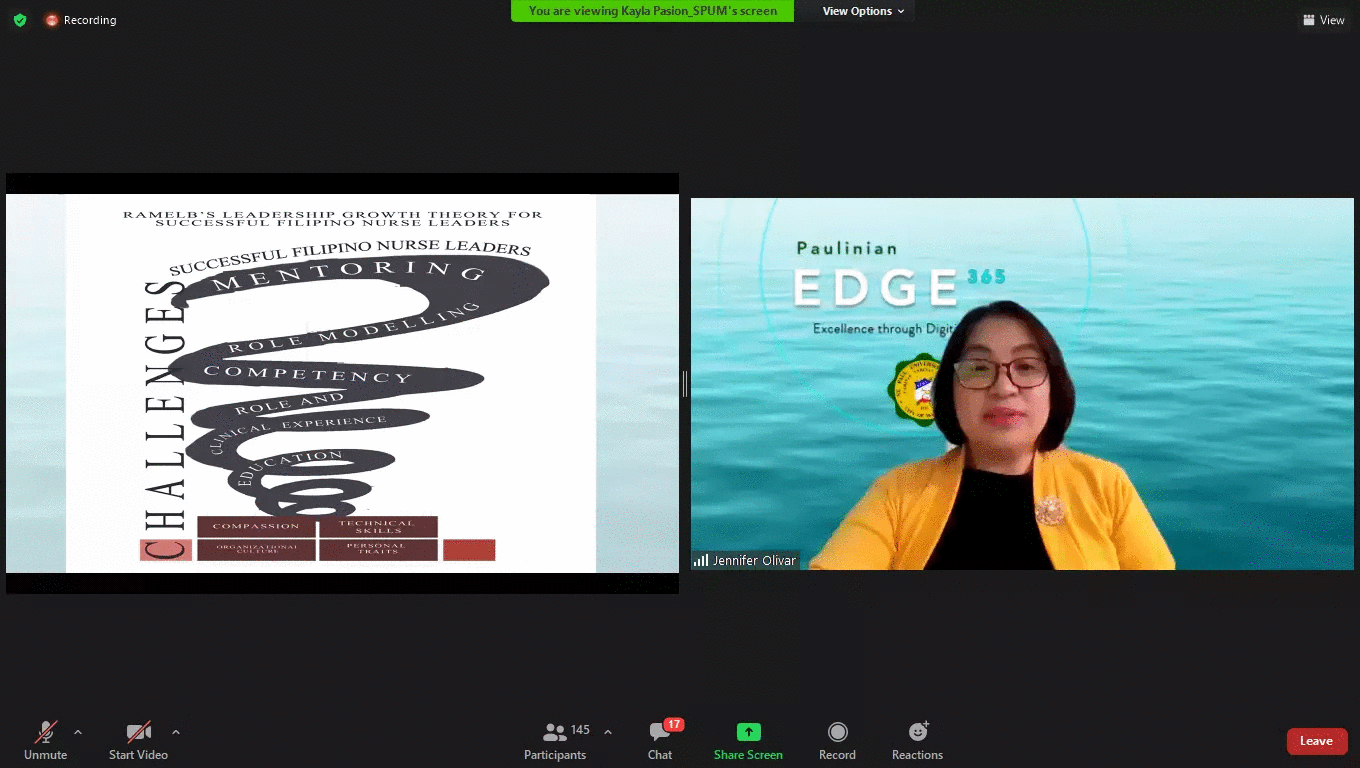Expand video options arrow beside Start Video
Image resolution: width=1360 pixels, height=768 pixels.
176,732
